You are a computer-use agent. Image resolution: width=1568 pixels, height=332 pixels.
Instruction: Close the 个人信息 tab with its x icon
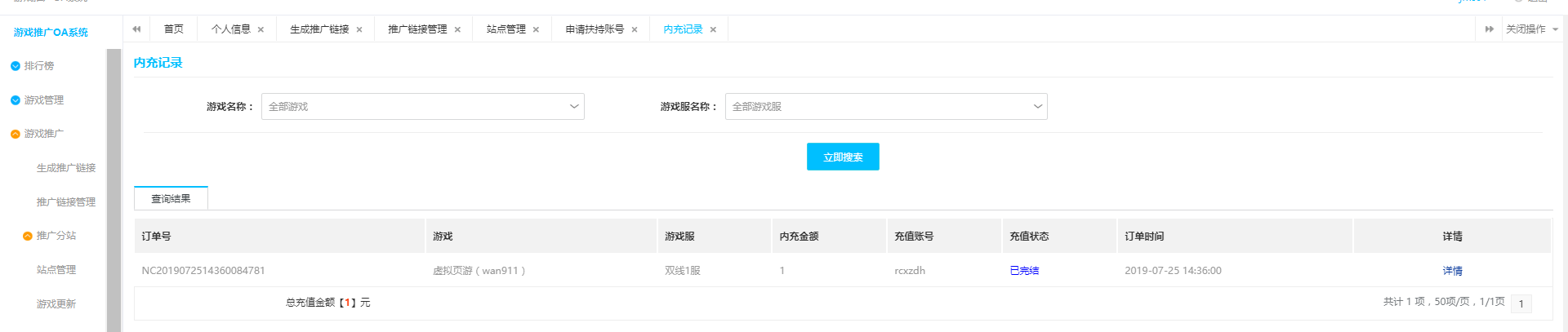[x=261, y=30]
